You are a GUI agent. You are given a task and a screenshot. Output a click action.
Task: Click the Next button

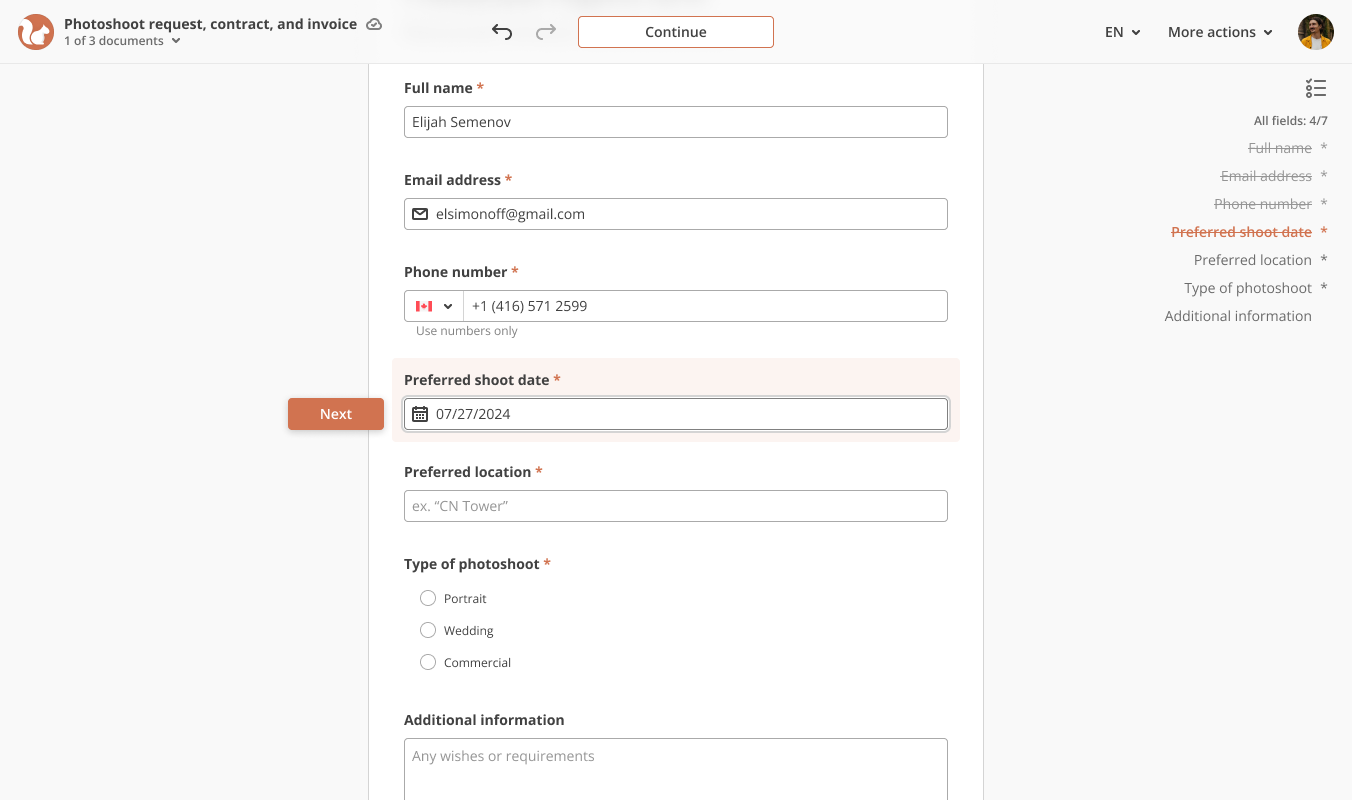(336, 414)
